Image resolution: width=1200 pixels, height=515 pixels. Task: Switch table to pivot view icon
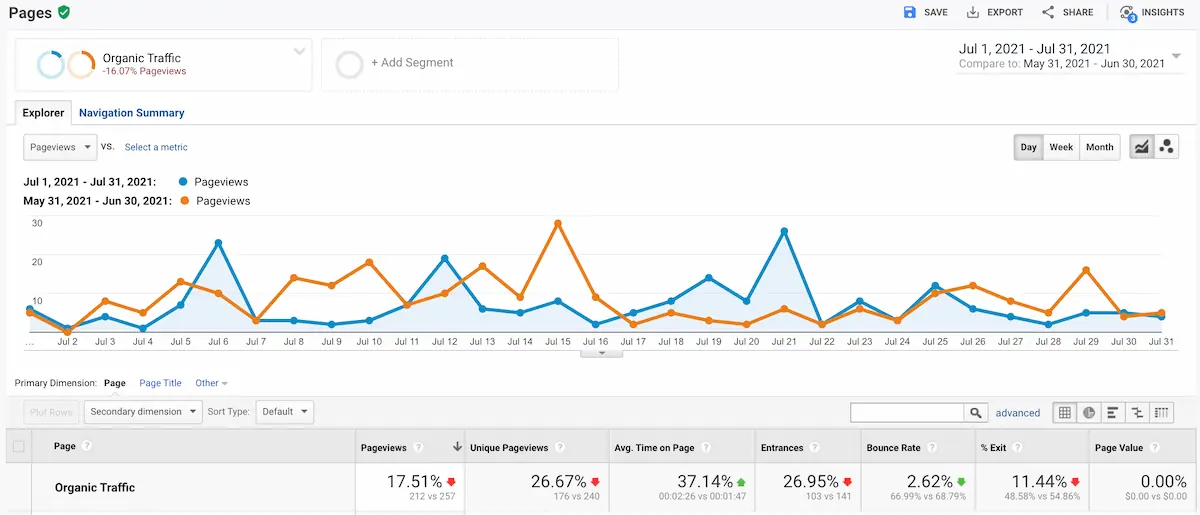click(1161, 412)
